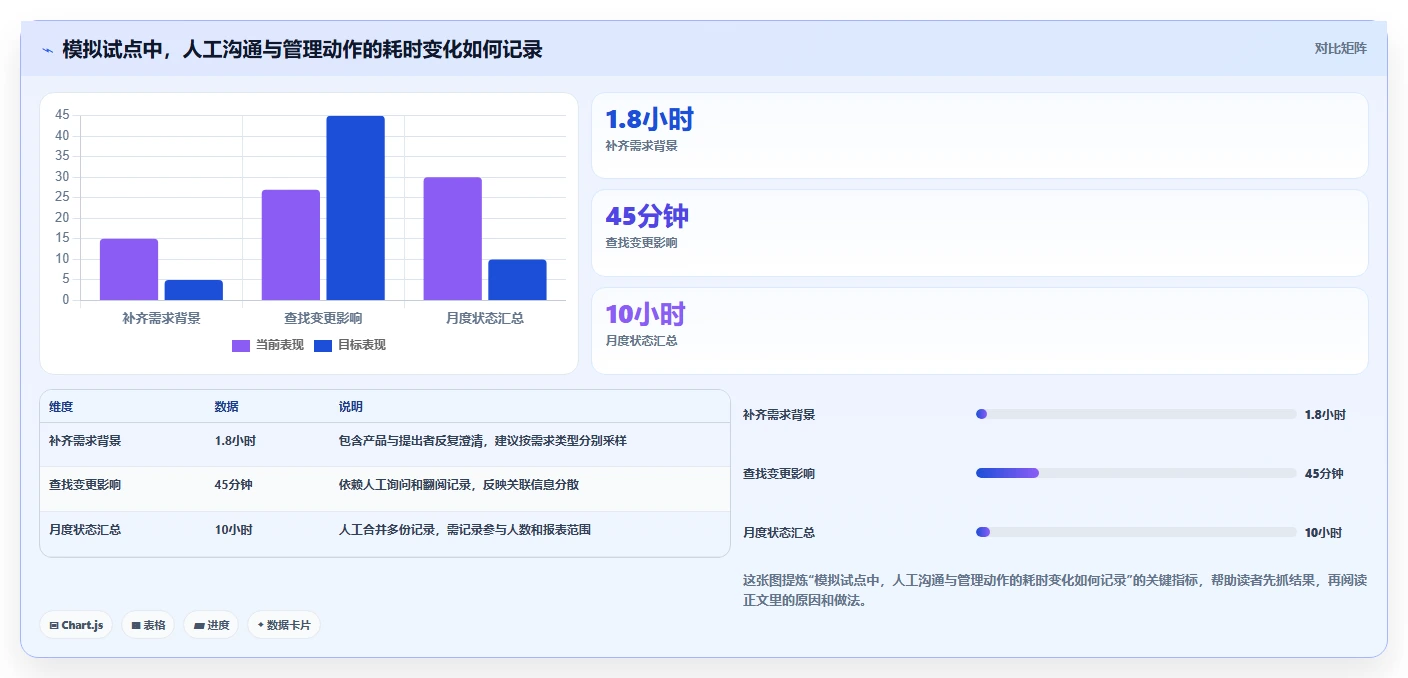The image size is (1408, 678).
Task: Click the summary paragraph starting 这张图提炼
Action: click(1055, 591)
